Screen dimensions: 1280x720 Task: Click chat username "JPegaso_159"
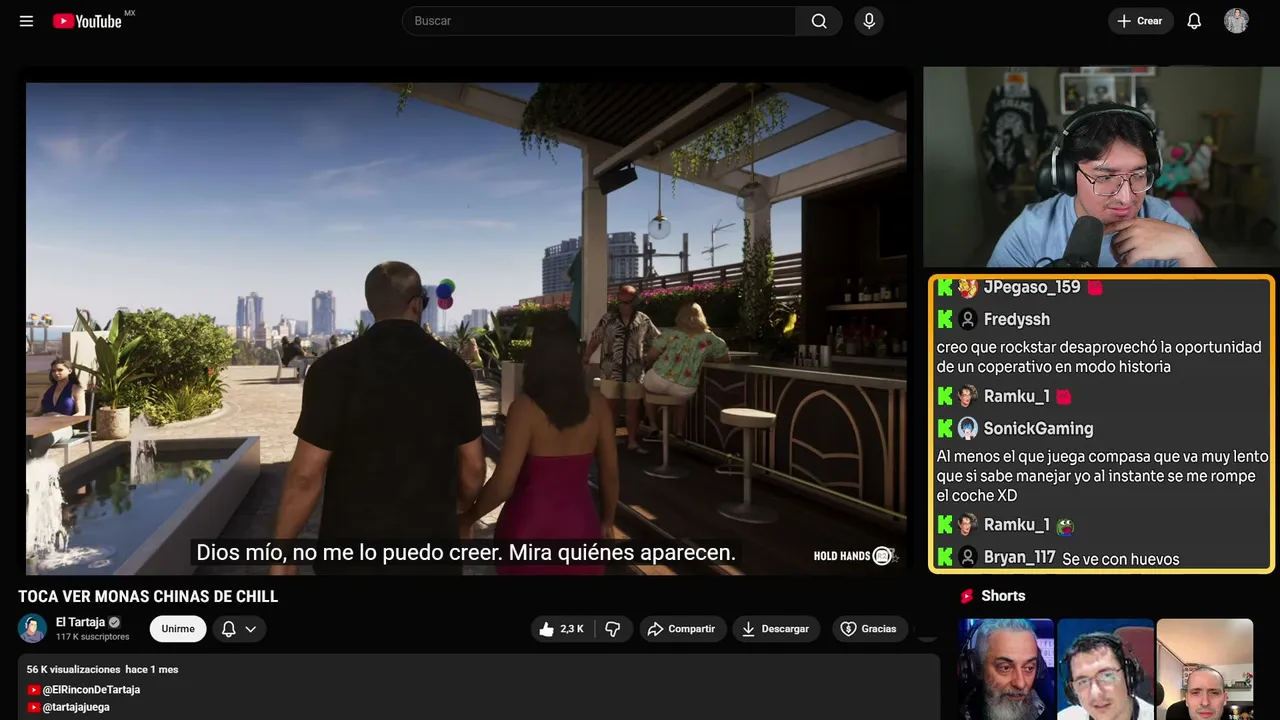[1032, 288]
